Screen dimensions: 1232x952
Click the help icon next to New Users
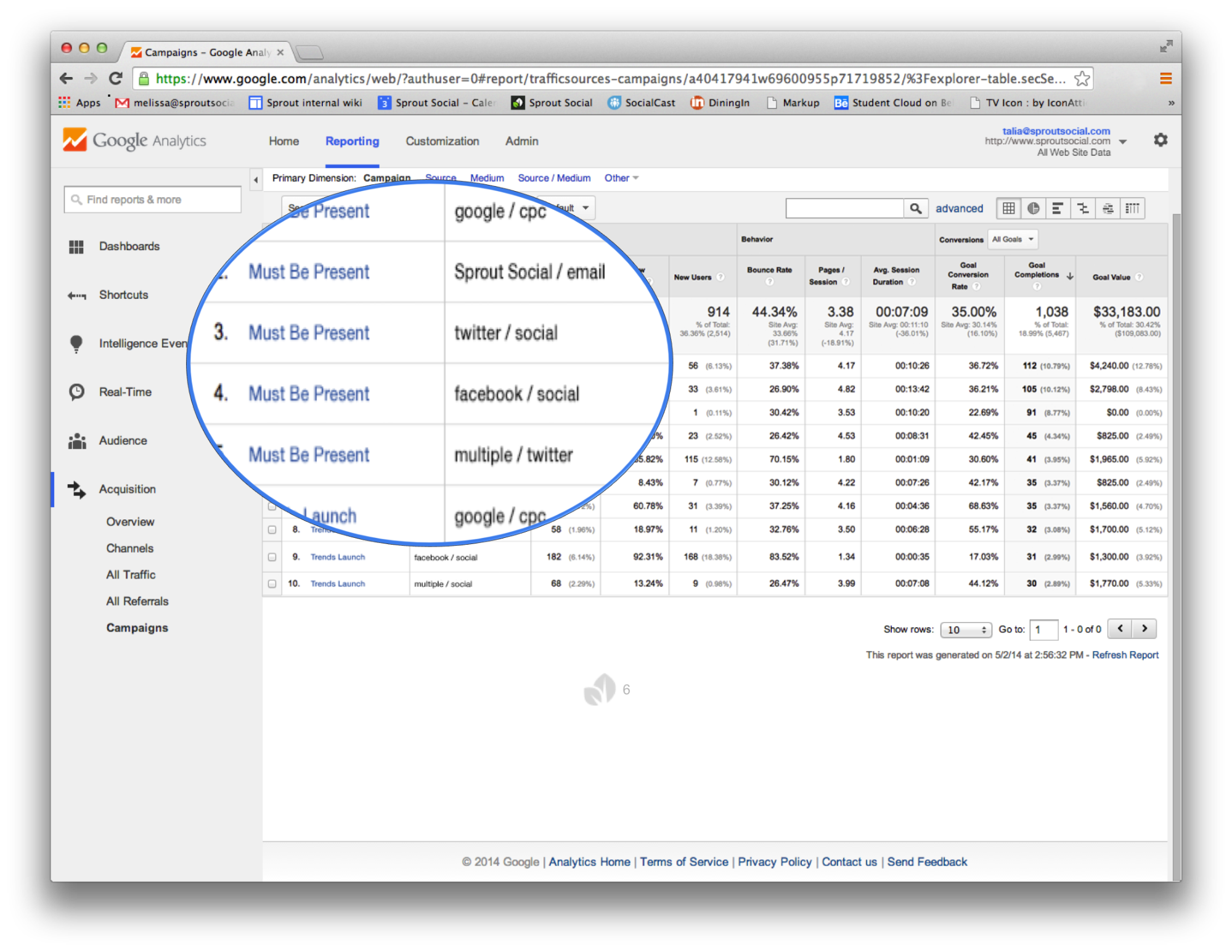point(720,277)
